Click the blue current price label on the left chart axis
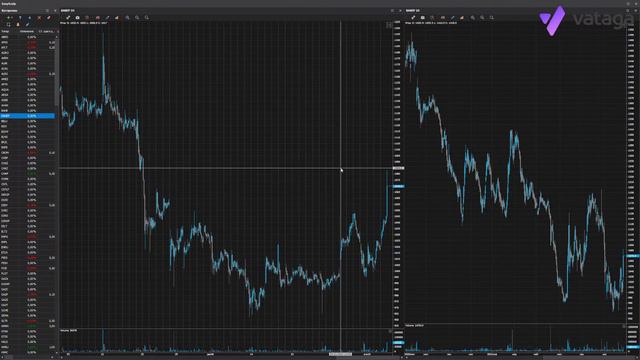Viewport: 640px width, 360px height. tap(398, 186)
